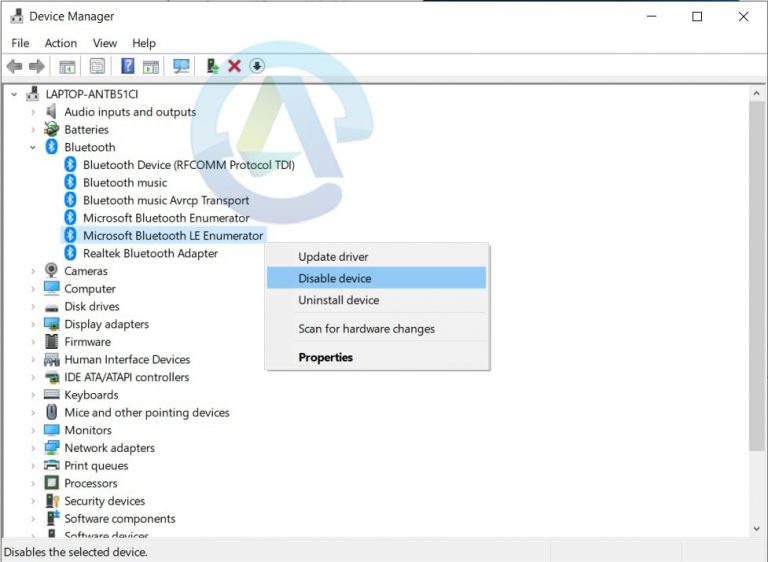Select Microsoft Bluetooth LE Enumerator
The height and width of the screenshot is (562, 768).
173,236
